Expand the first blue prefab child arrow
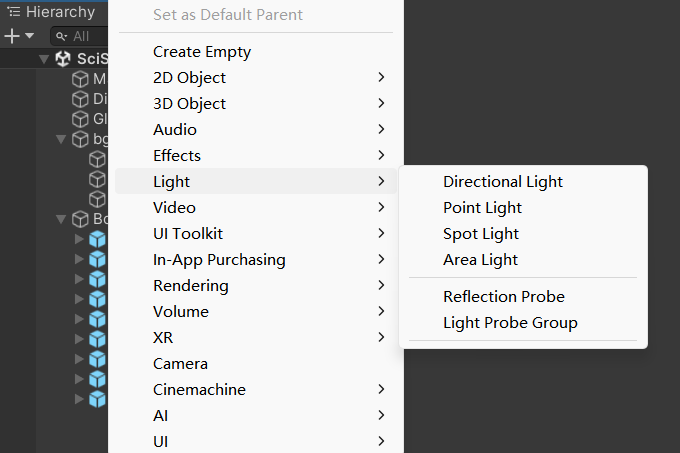The width and height of the screenshot is (680, 453). (80, 239)
